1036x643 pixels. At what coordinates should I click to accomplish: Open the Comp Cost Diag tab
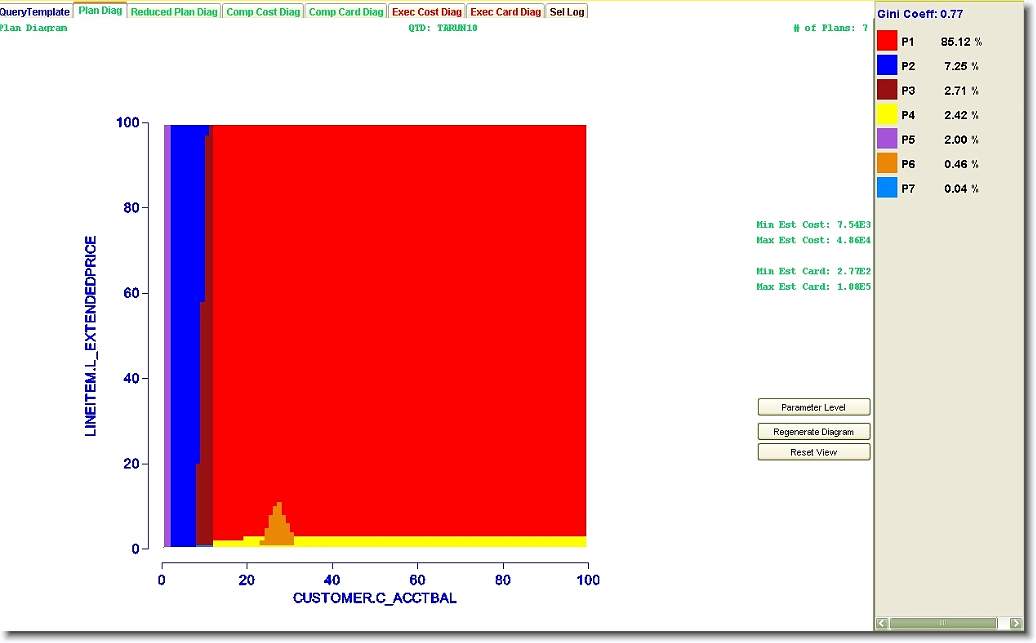point(263,12)
